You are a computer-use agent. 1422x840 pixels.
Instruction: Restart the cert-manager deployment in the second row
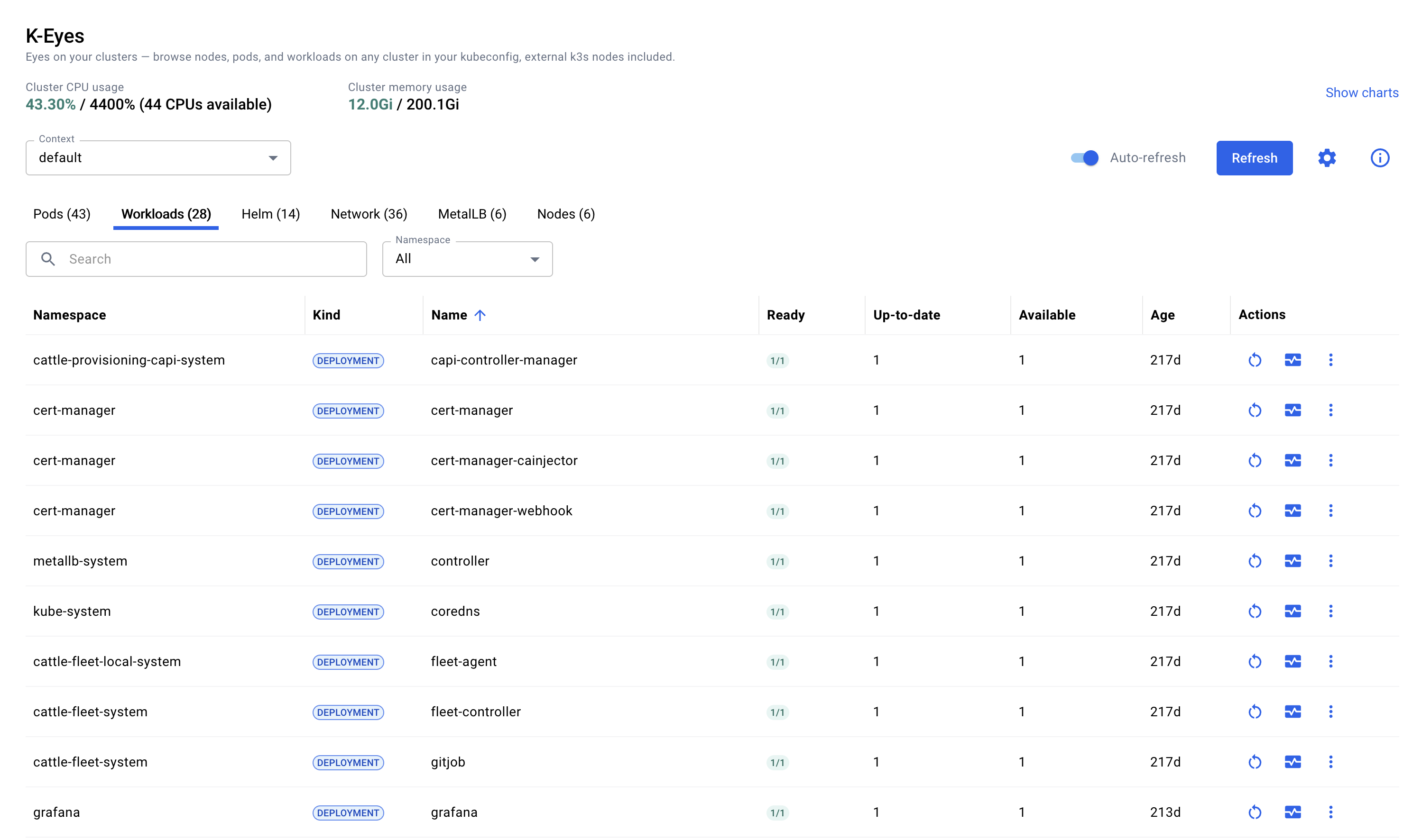tap(1255, 411)
